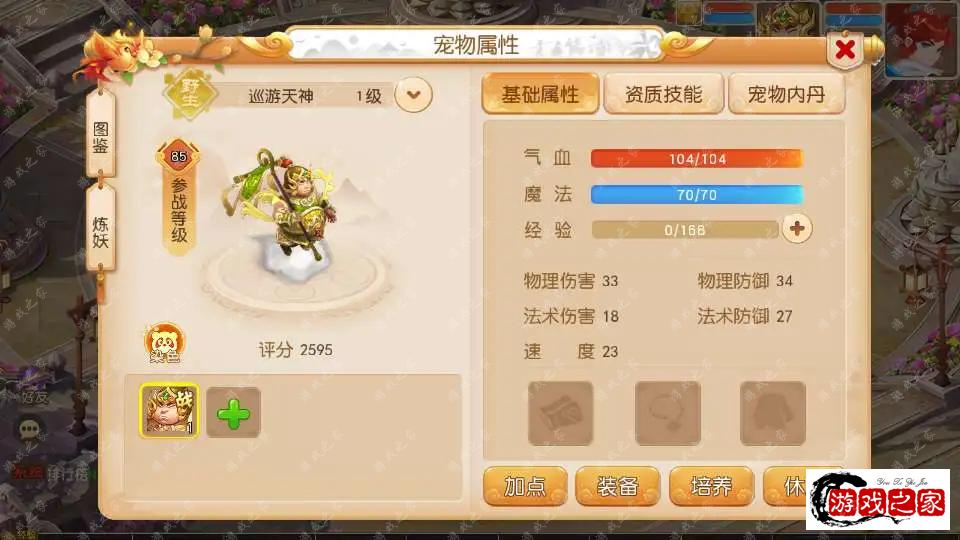Open the chat bubble icon
The width and height of the screenshot is (960, 540).
click(29, 429)
